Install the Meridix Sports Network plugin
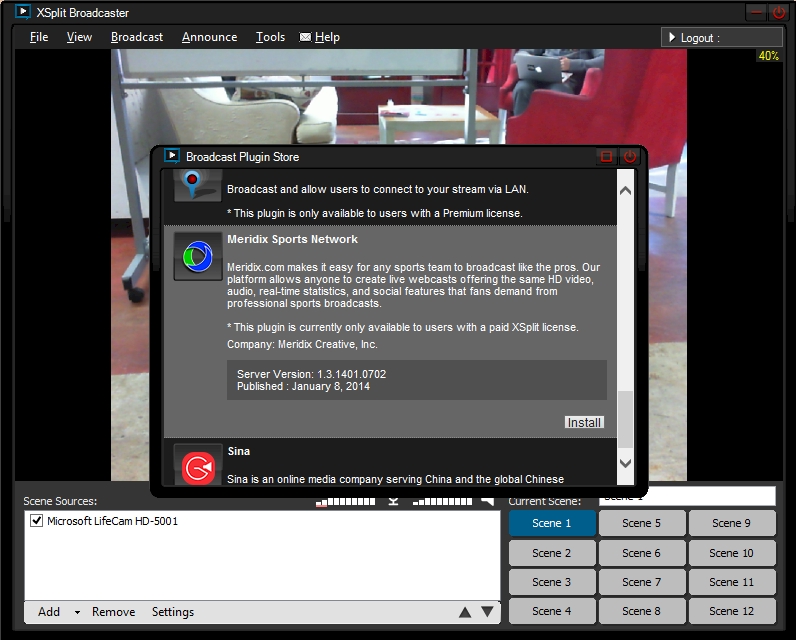This screenshot has width=796, height=640. tap(584, 422)
